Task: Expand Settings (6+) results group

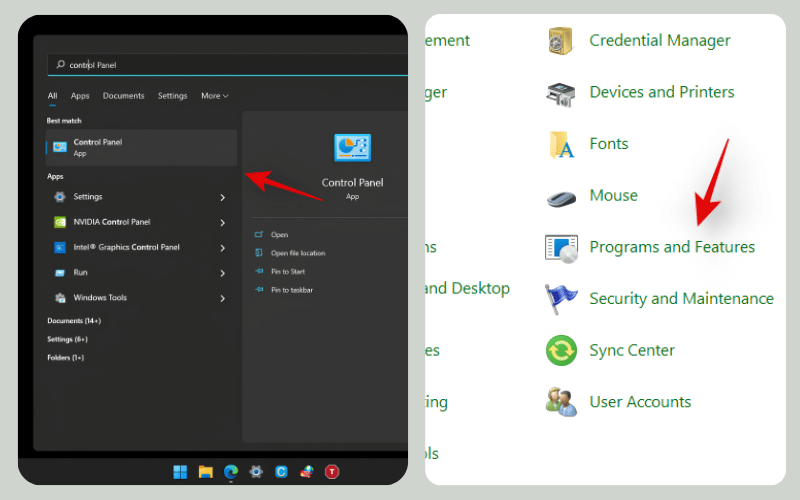Action: (x=67, y=339)
